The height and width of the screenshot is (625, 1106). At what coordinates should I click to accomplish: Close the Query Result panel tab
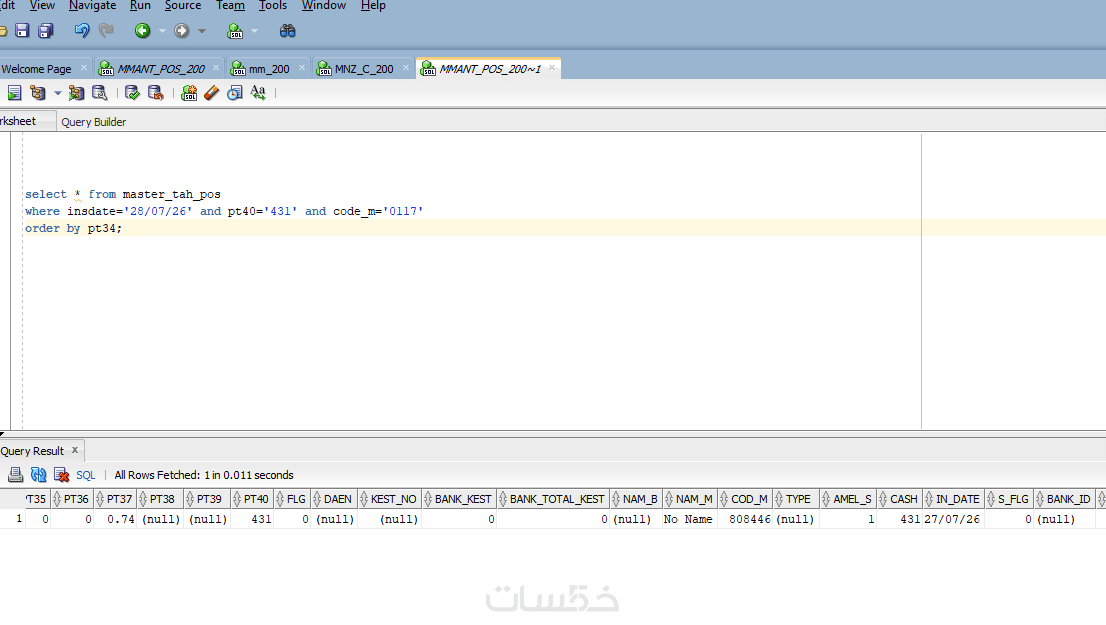click(75, 450)
